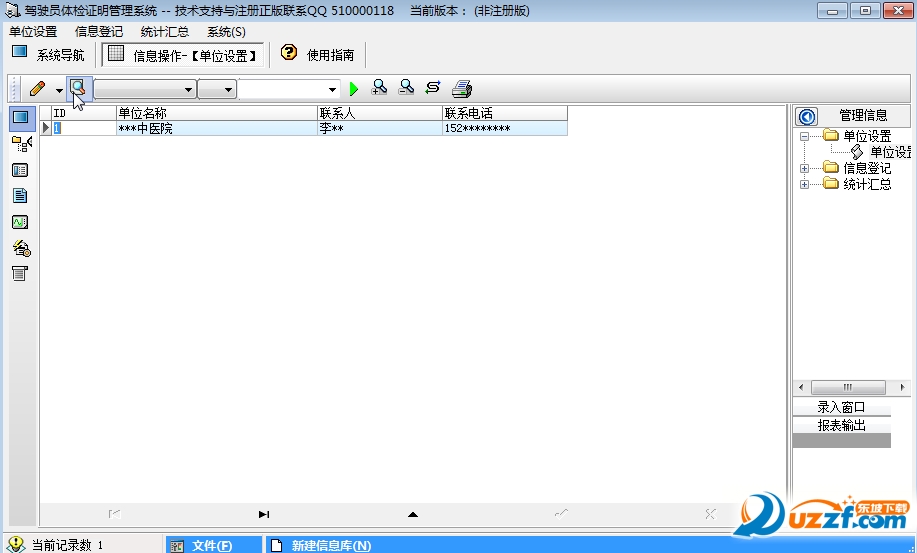Select the ***中医院 row cell
This screenshot has height=553, width=917.
[x=215, y=129]
